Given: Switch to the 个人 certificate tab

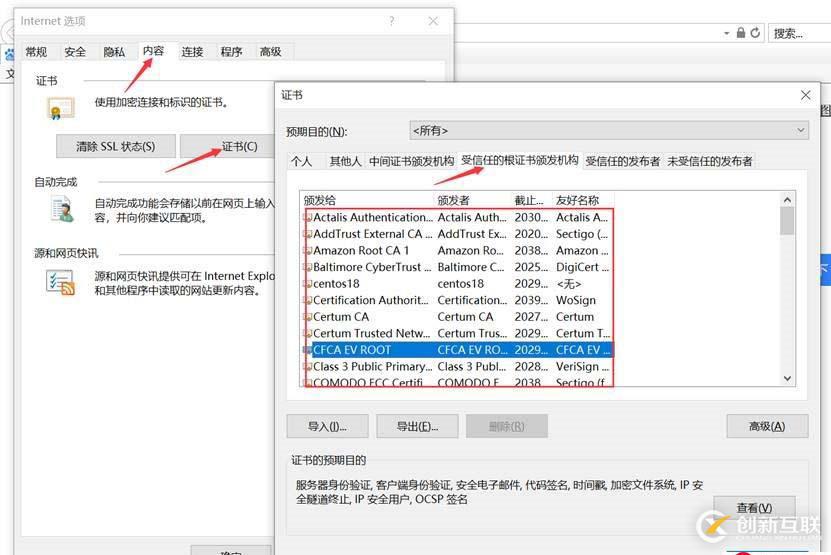Looking at the screenshot, I should pos(302,161).
